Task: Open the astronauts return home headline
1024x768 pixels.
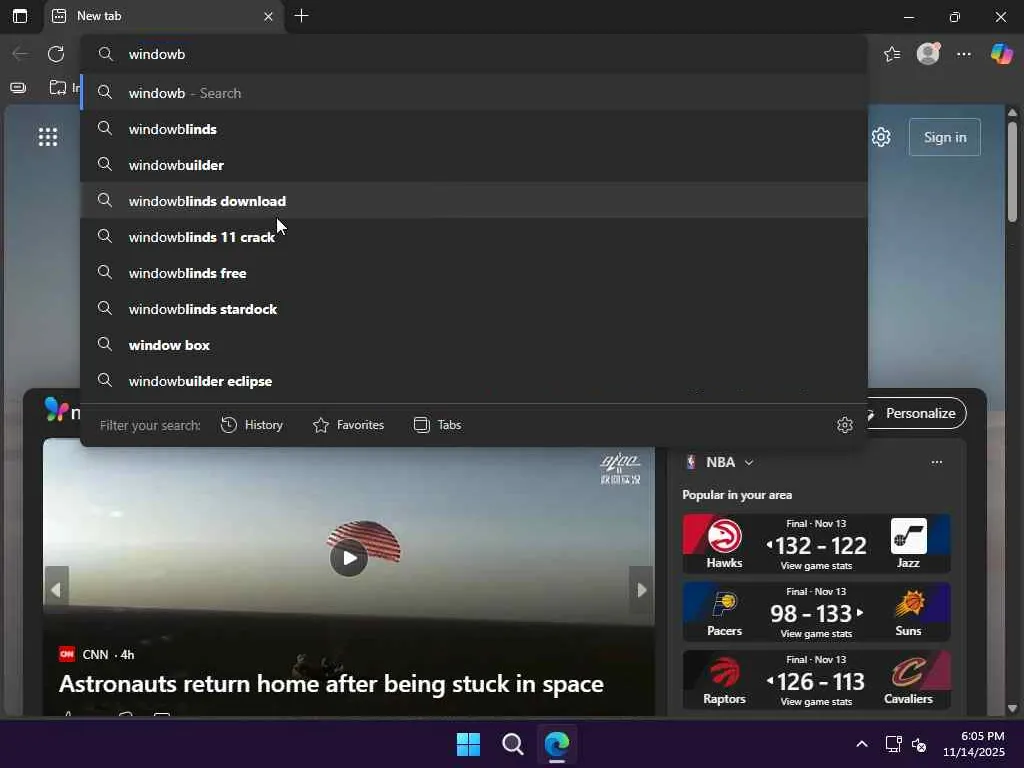Action: point(331,684)
